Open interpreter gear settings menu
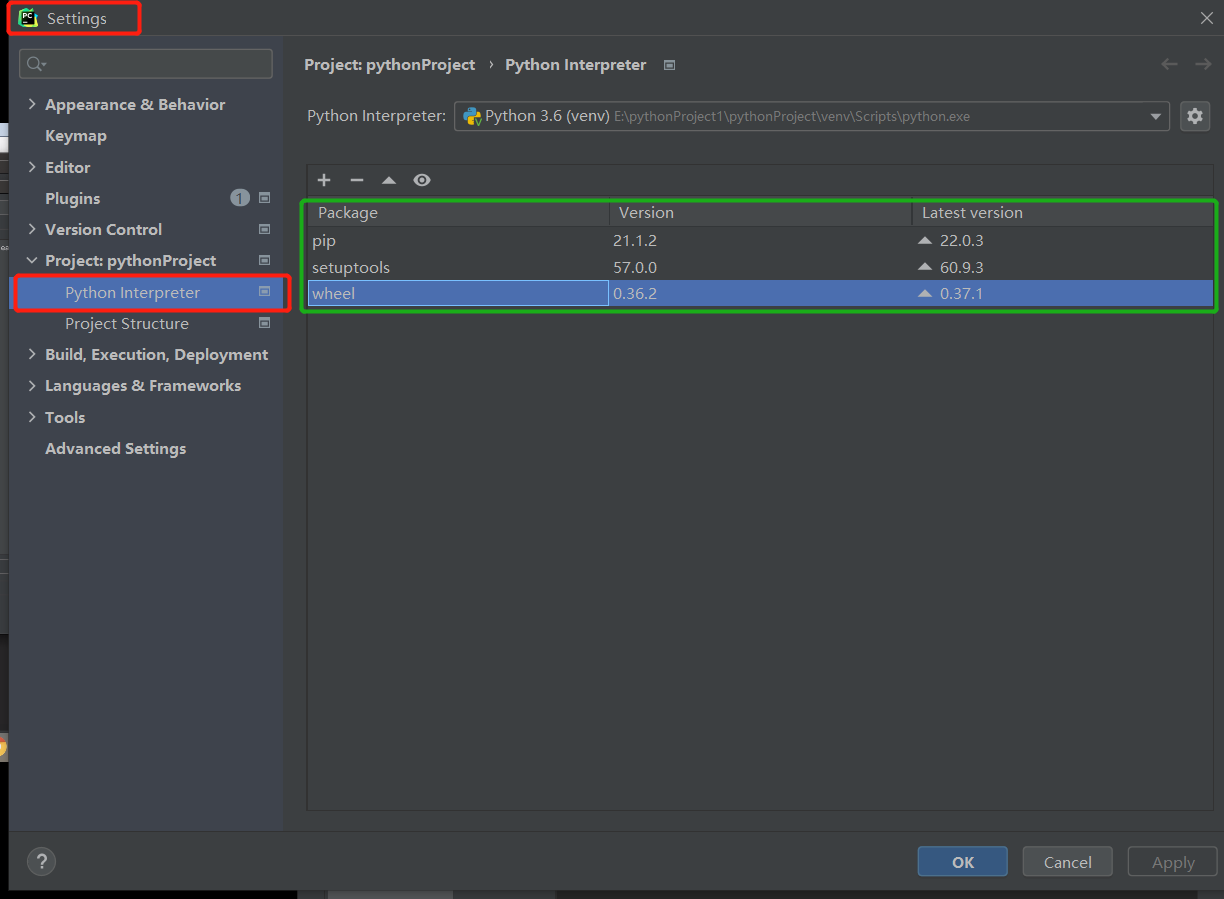This screenshot has width=1224, height=899. [x=1195, y=116]
